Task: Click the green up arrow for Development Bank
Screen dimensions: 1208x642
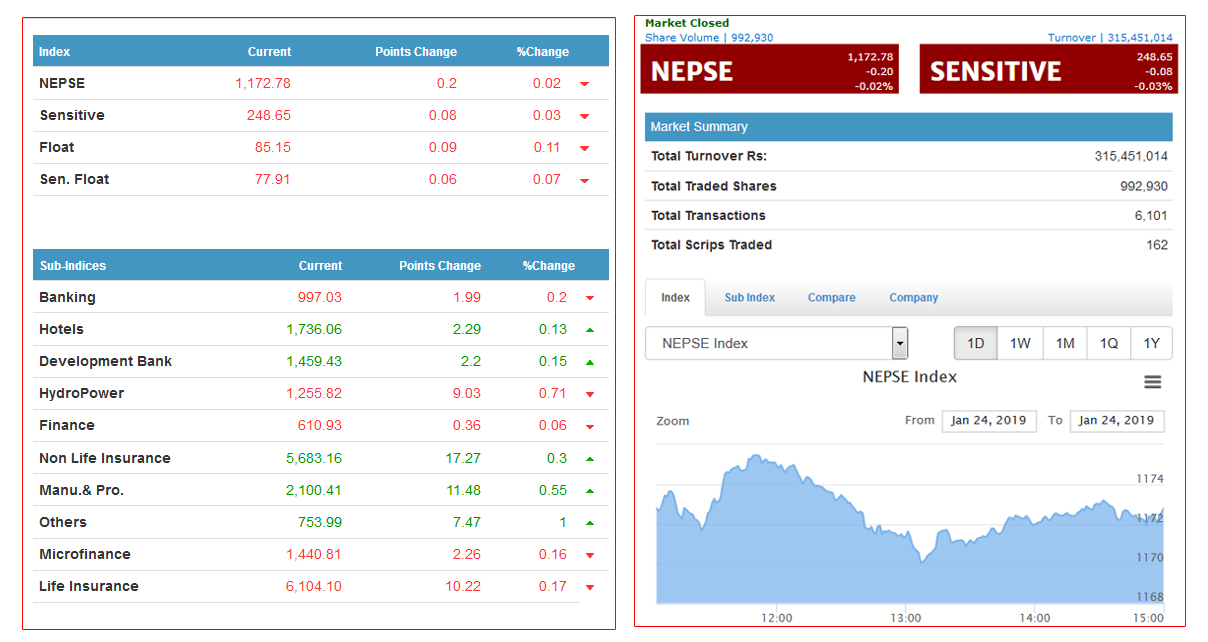Action: pyautogui.click(x=590, y=361)
